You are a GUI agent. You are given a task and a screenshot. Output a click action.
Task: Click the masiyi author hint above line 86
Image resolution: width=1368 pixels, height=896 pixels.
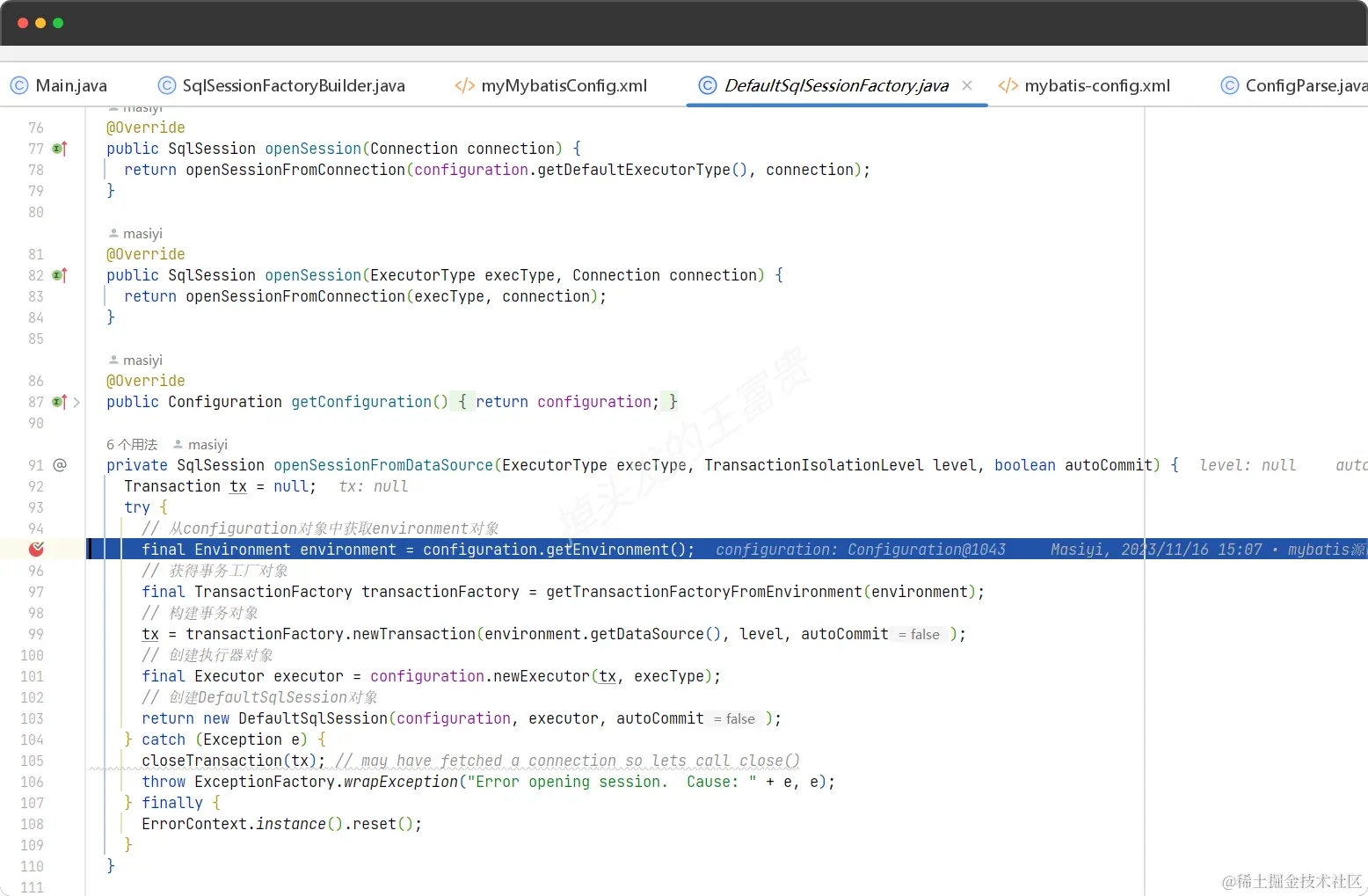(135, 360)
